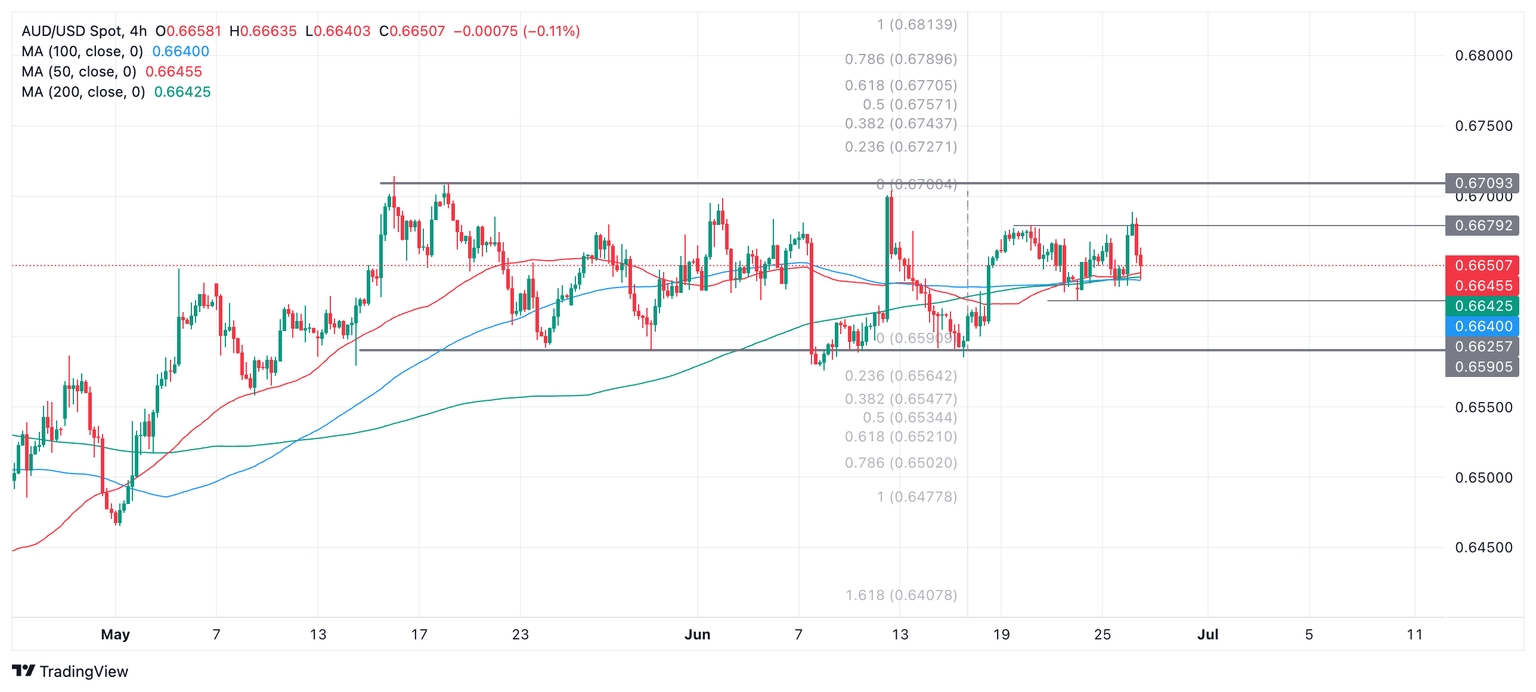Screen dimensions: 1536x692
Task: Click the 0.68000 price axis tick
Action: [x=1483, y=56]
